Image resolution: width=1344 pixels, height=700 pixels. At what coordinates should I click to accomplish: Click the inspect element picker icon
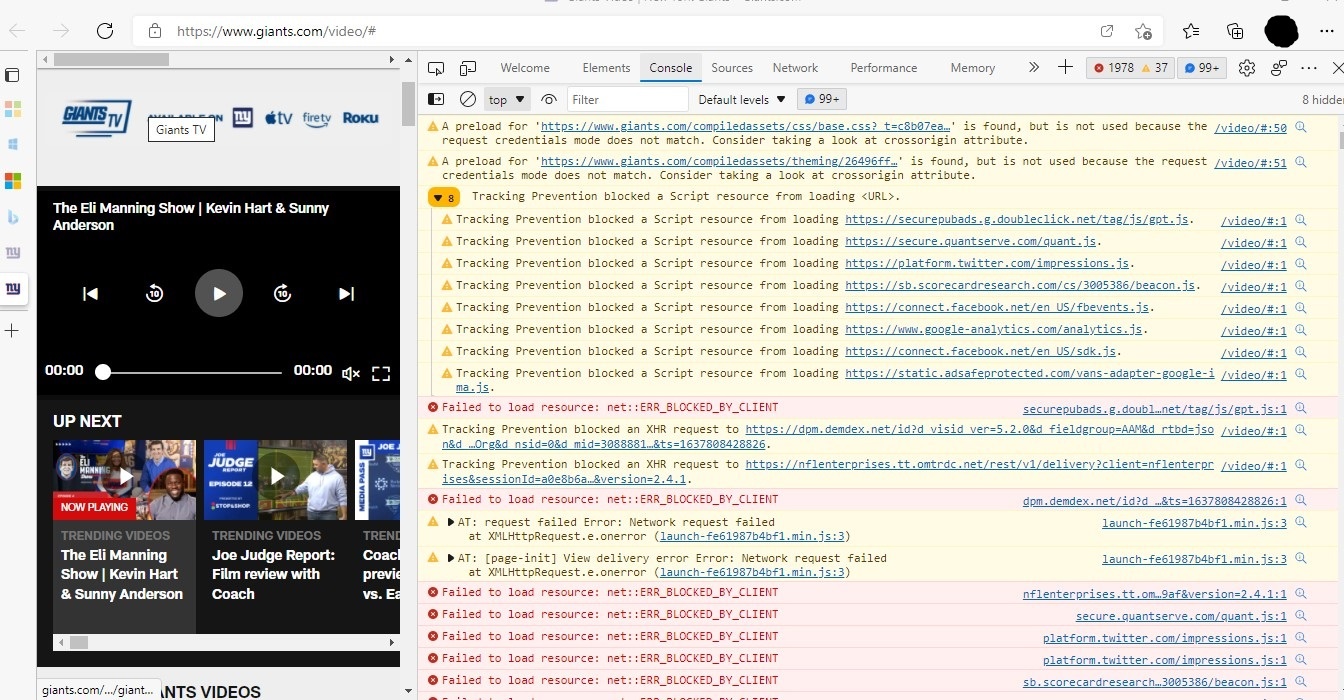[x=436, y=68]
